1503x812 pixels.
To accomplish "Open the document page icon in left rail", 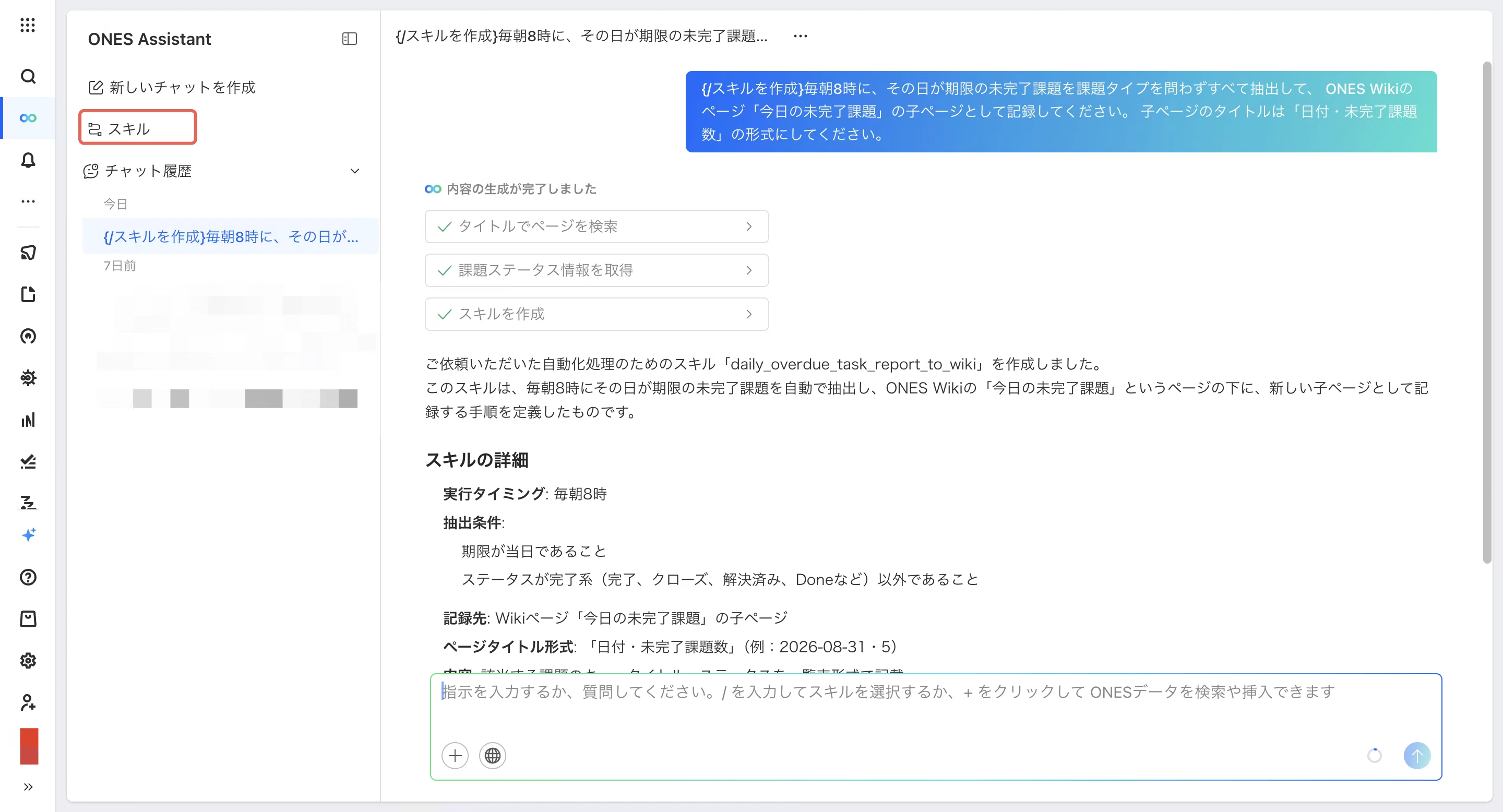I will coord(28,294).
